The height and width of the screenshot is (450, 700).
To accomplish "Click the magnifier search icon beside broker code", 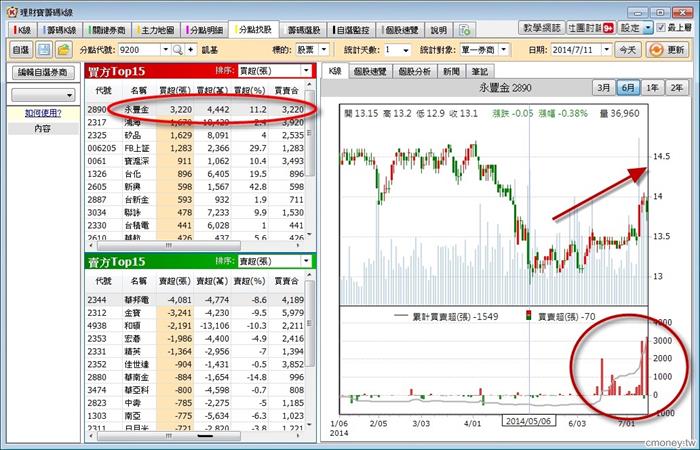I will (178, 49).
